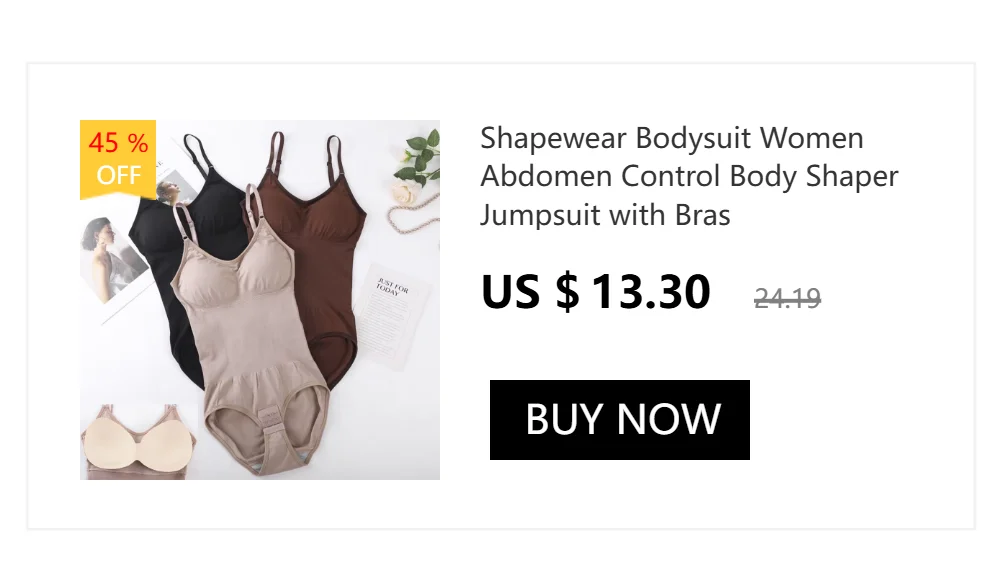This screenshot has height=580, width=1002.
Task: Select the US $13.30 sale price
Action: (x=595, y=291)
